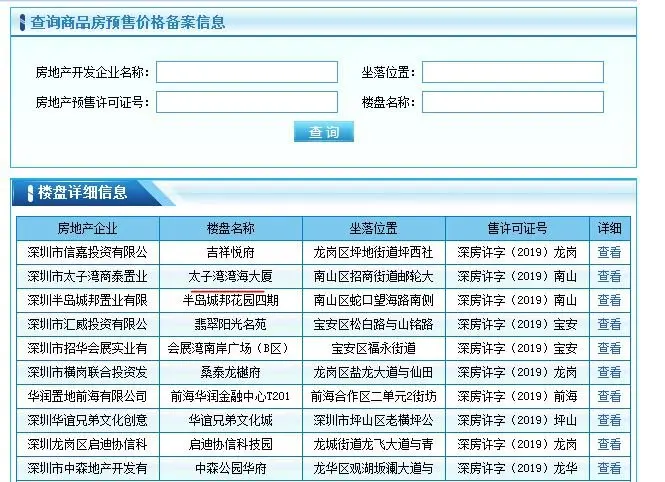Open 查看 link for 太子湾湾海大厦
665x482 pixels.
pyautogui.click(x=609, y=276)
